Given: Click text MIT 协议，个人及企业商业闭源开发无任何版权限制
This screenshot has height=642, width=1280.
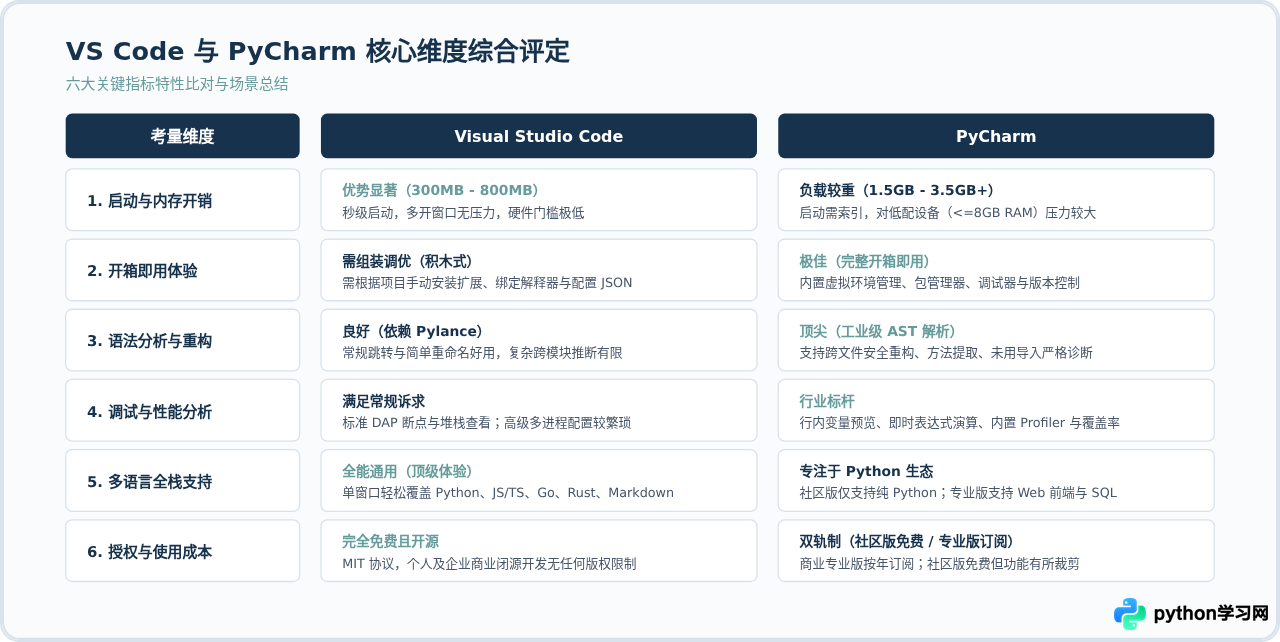Looking at the screenshot, I should 489,564.
